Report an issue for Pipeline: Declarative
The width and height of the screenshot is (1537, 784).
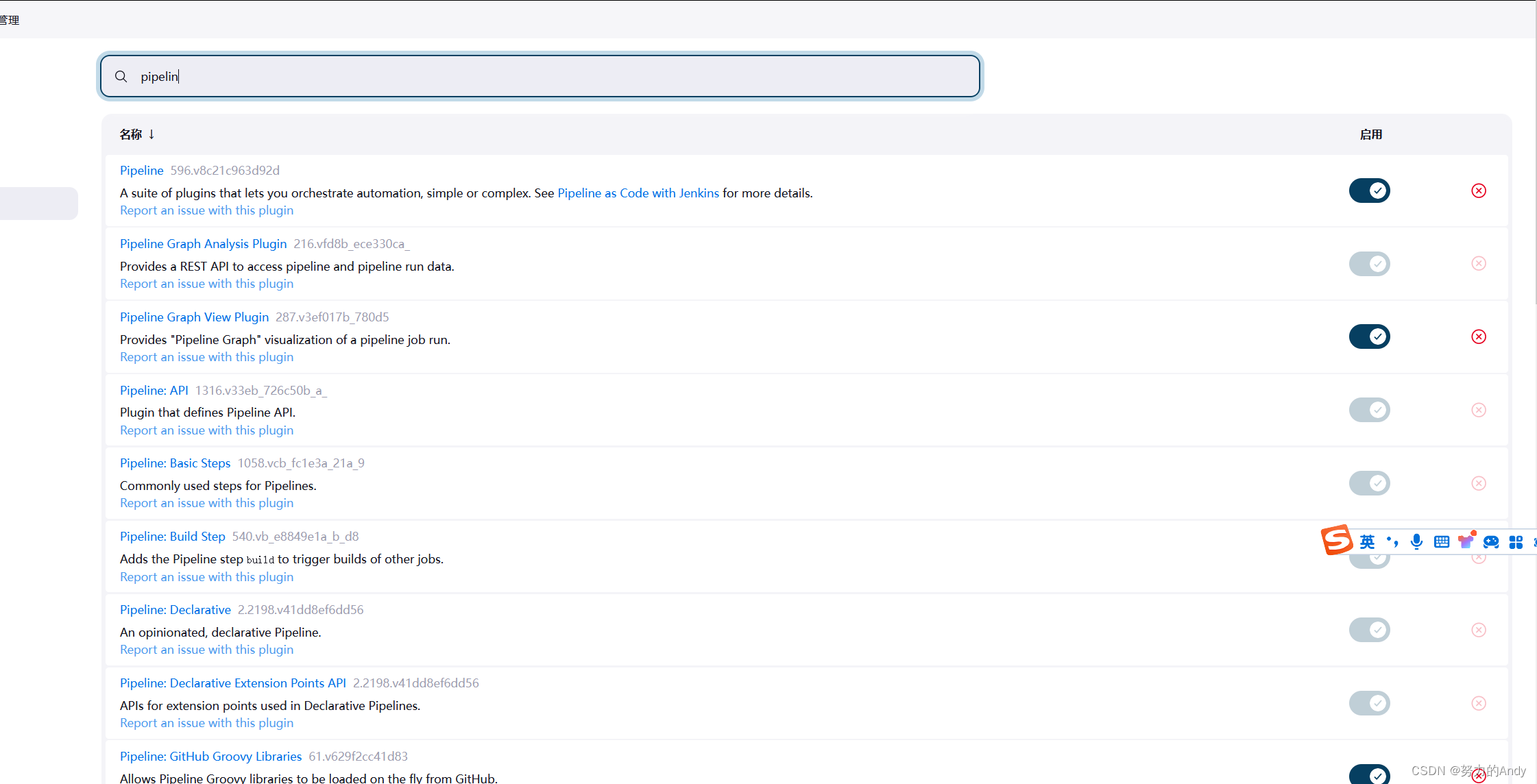206,650
